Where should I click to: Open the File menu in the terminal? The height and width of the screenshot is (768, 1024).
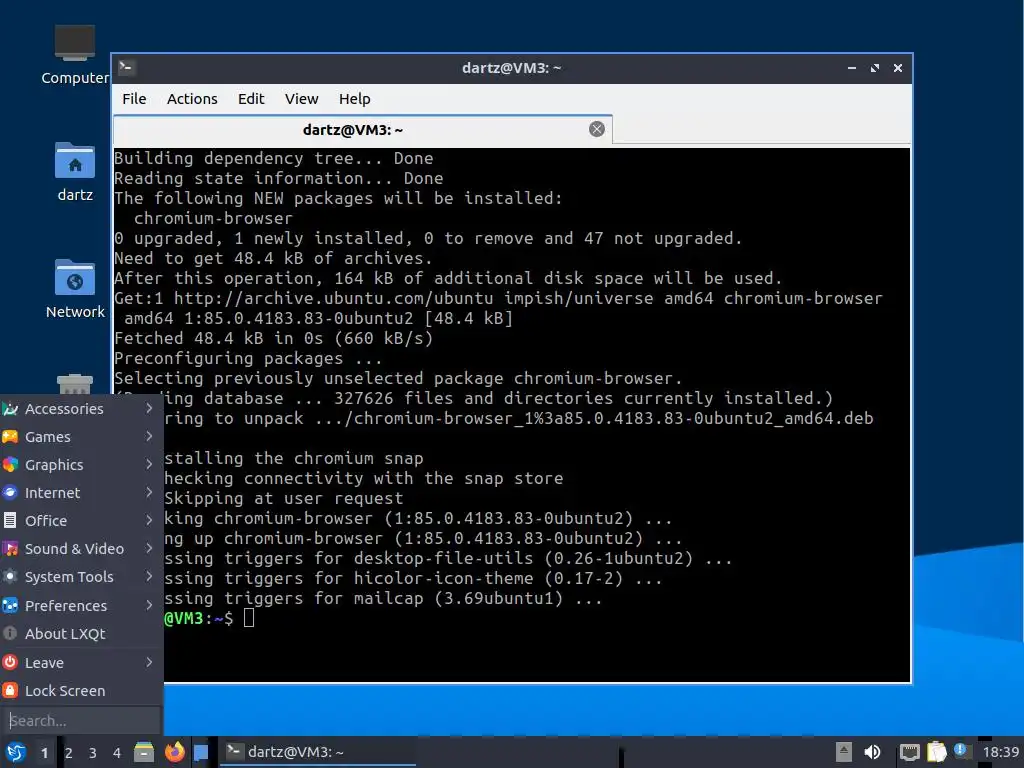pyautogui.click(x=134, y=99)
